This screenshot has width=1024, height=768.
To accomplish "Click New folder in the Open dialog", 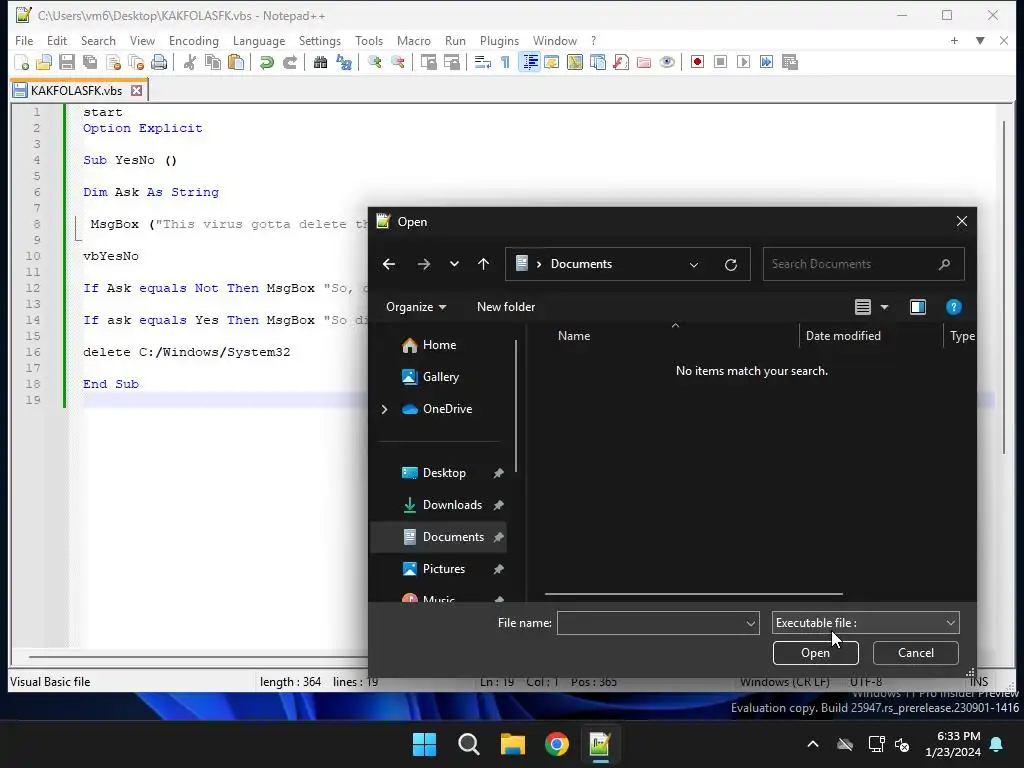I will 506,307.
